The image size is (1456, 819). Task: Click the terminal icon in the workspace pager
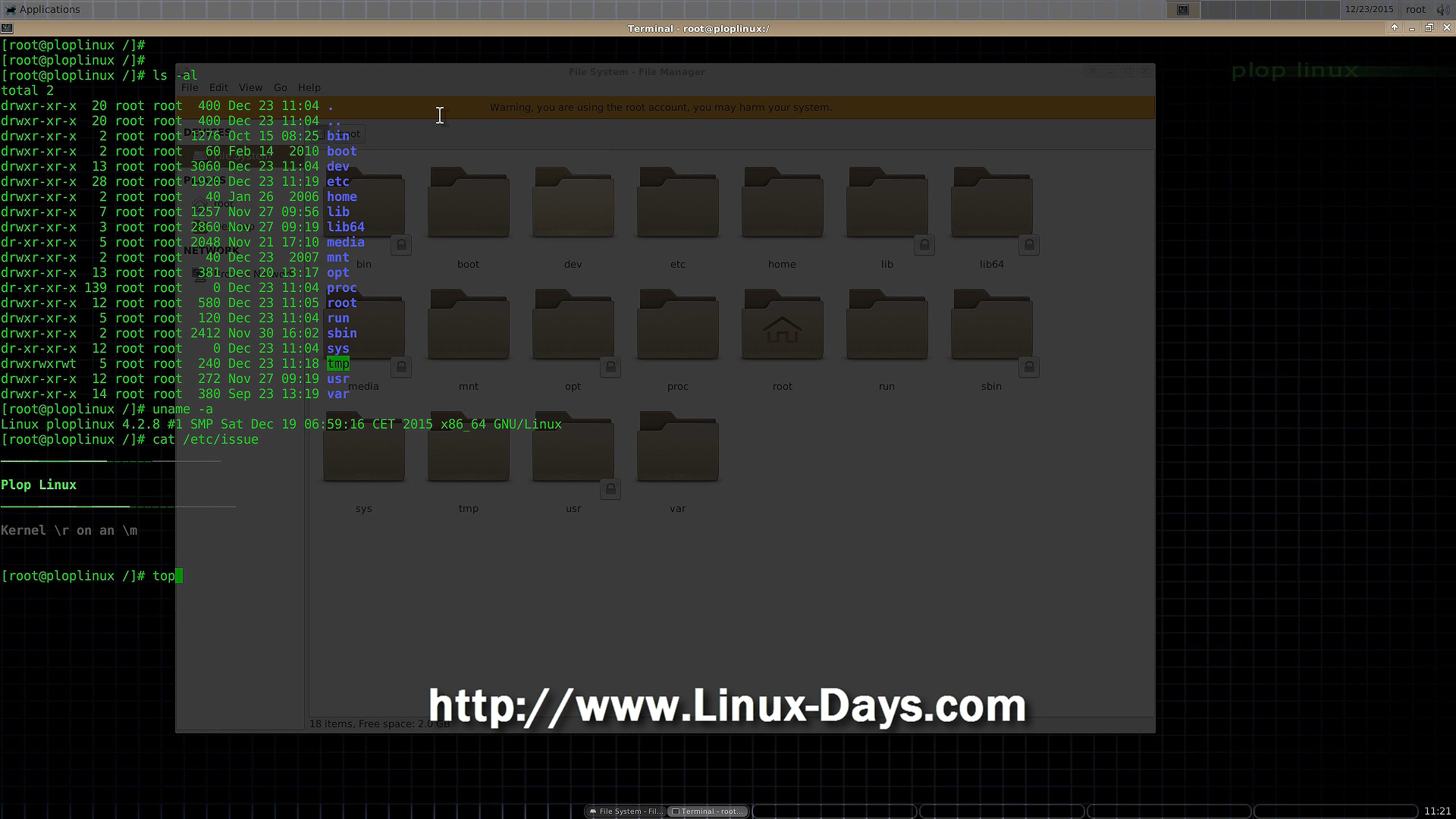pyautogui.click(x=1183, y=10)
